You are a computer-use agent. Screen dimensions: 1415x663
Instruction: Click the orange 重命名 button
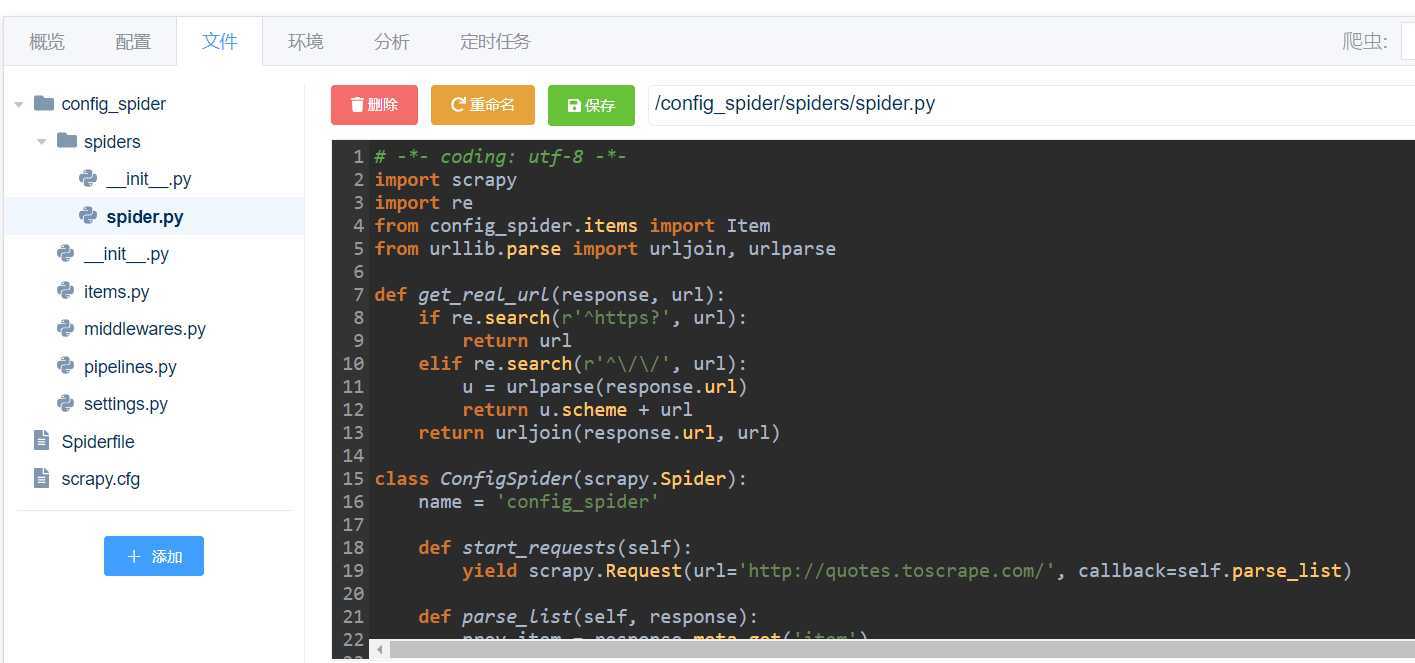pos(483,105)
